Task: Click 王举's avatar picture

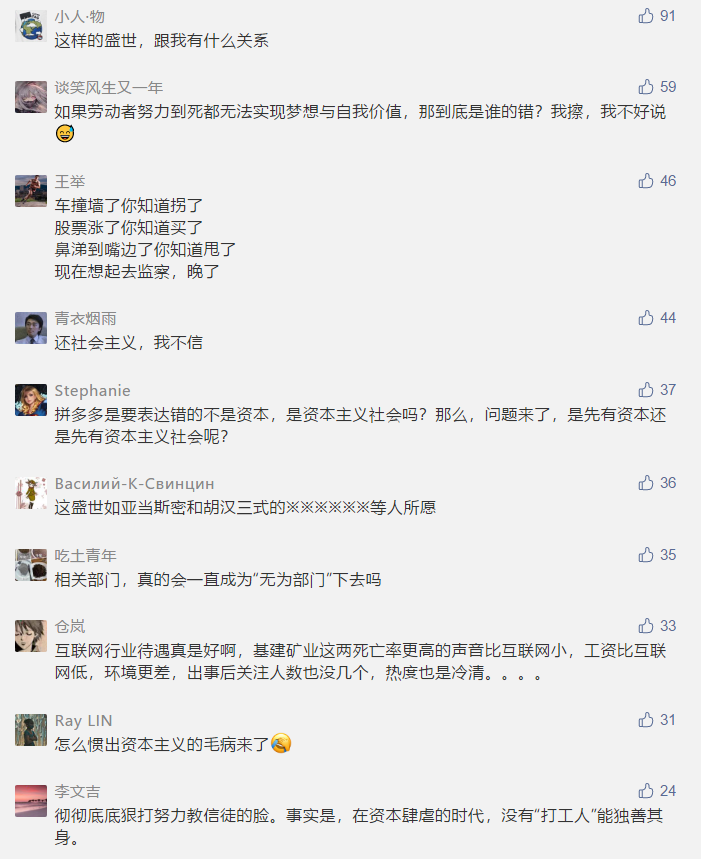Action: (31, 191)
